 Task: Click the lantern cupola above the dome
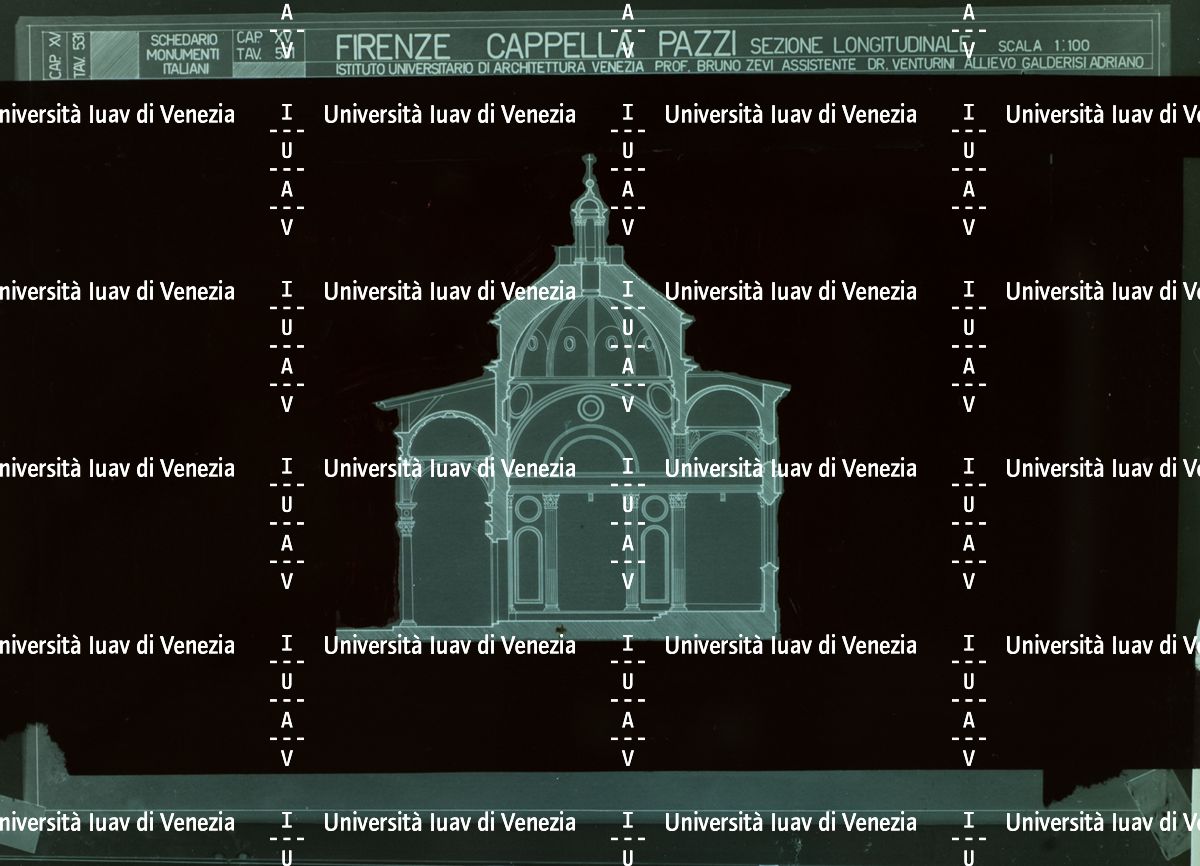589,215
